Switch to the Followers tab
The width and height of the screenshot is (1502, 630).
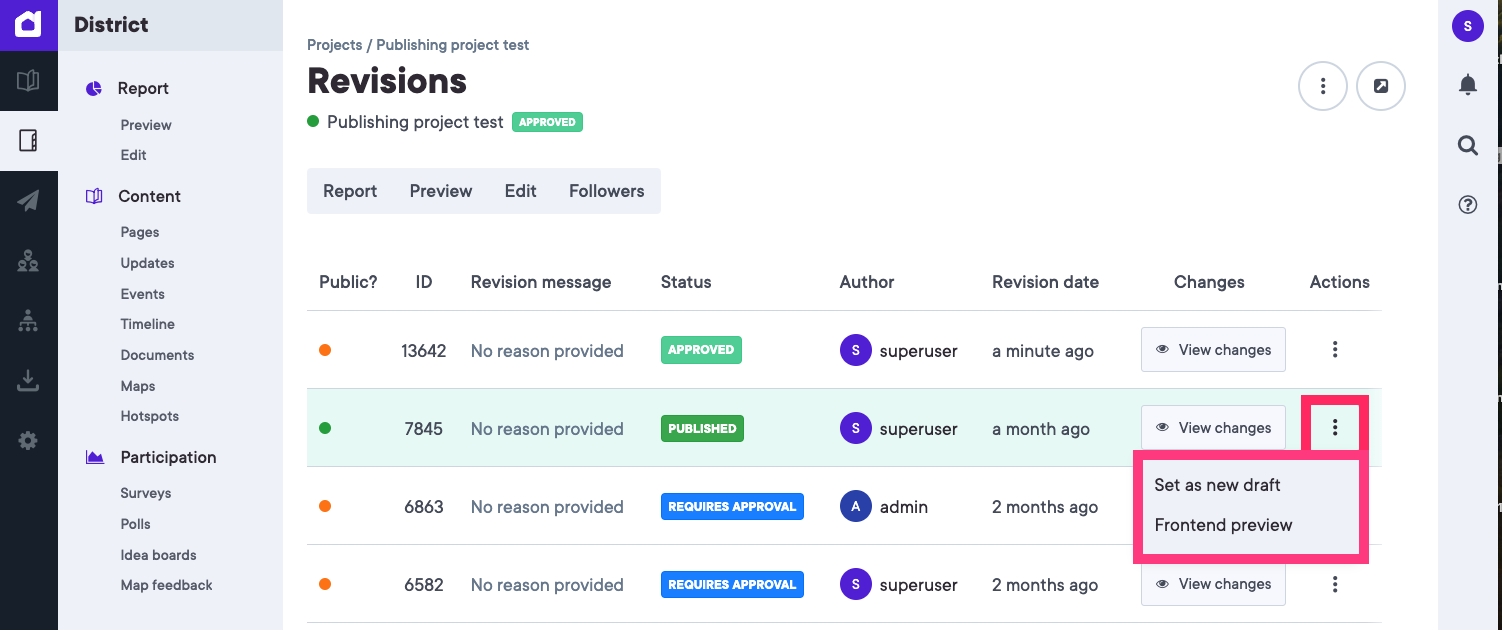click(606, 191)
